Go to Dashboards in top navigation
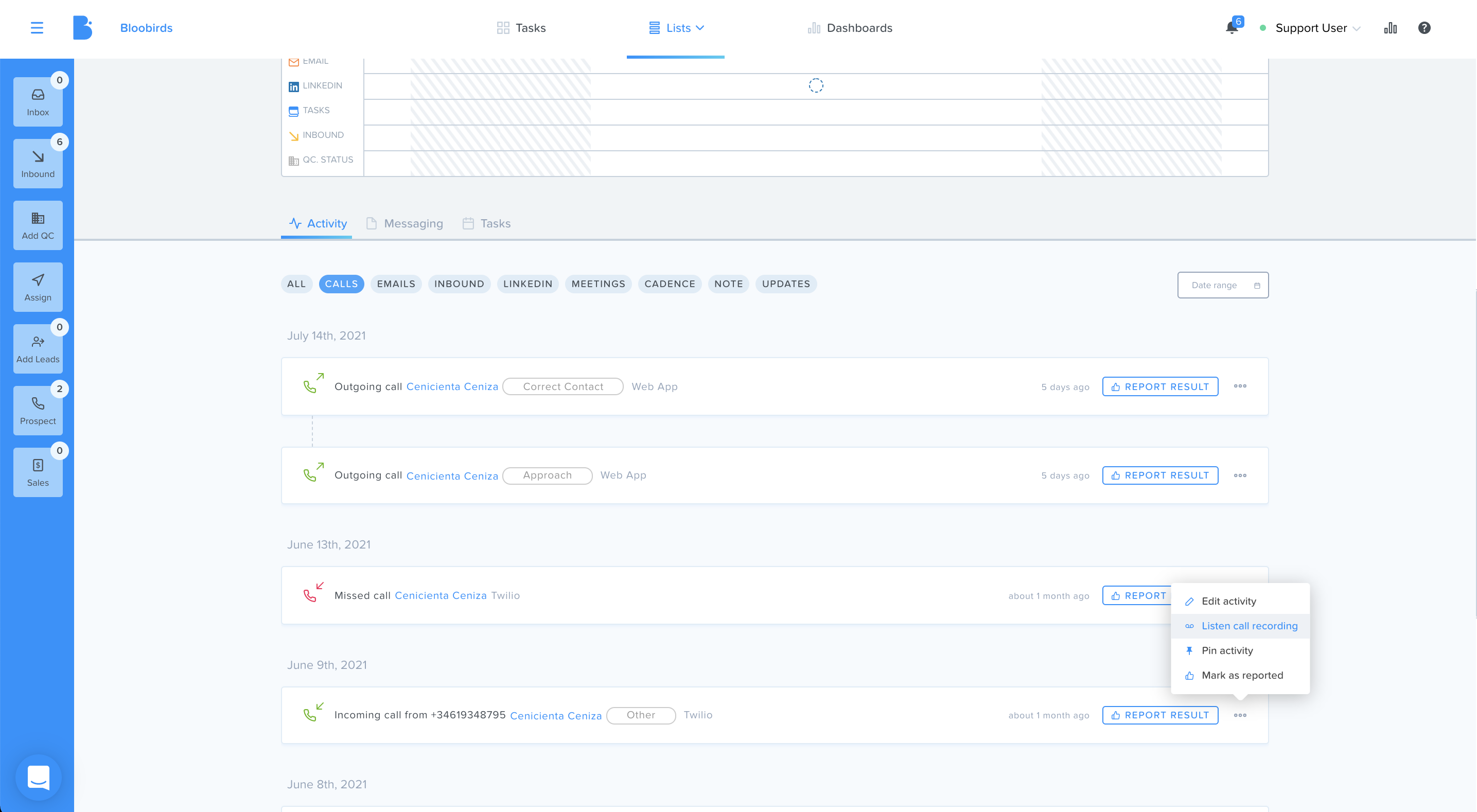Screen dimensions: 1477x812 click(x=850, y=27)
